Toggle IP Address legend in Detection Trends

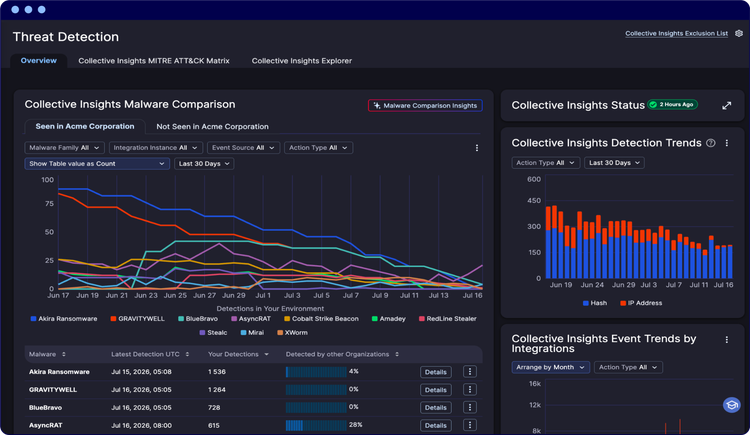coord(641,303)
